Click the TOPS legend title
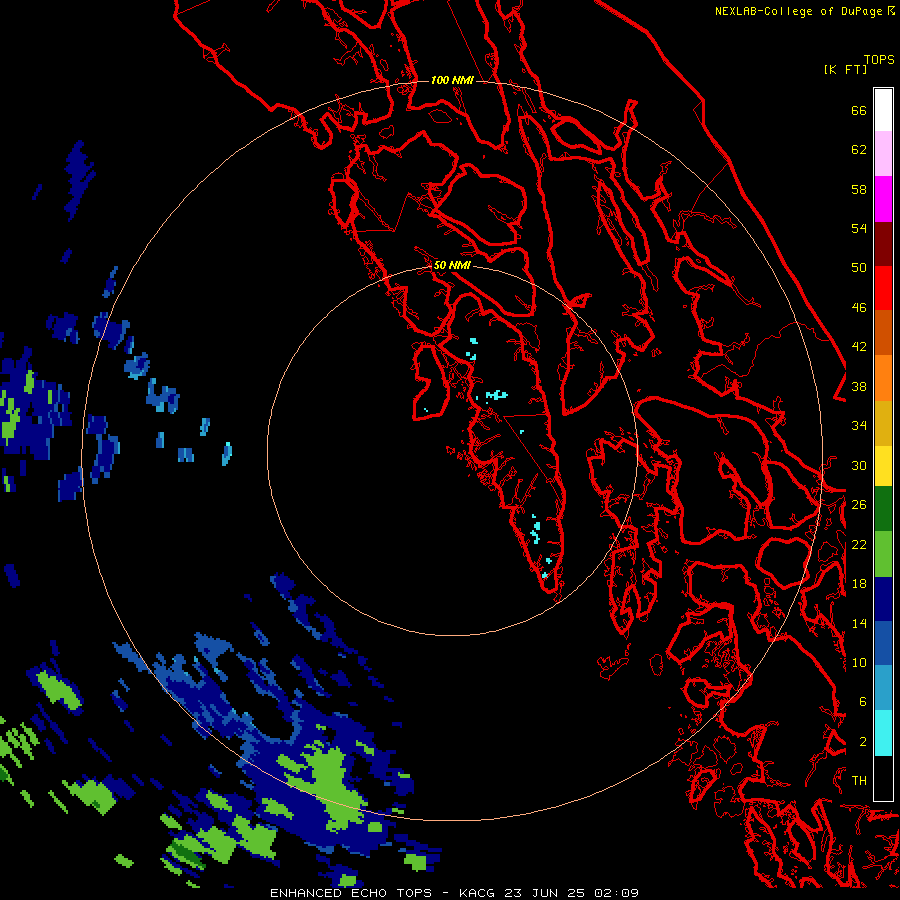Viewport: 900px width, 900px height. pos(879,59)
